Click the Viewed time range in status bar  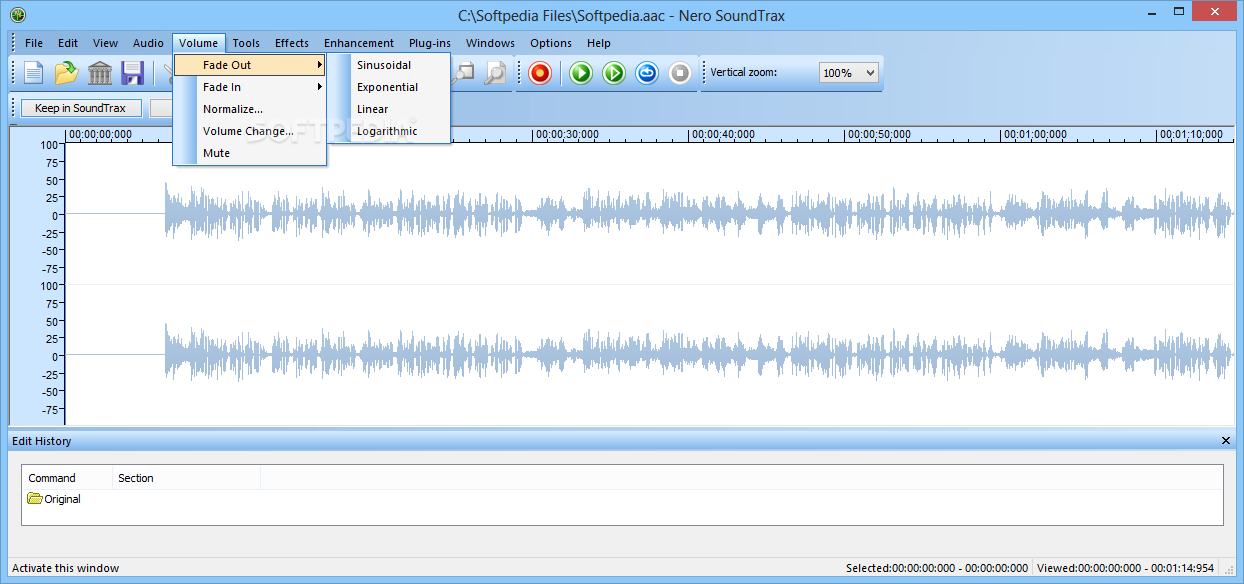(x=1125, y=568)
